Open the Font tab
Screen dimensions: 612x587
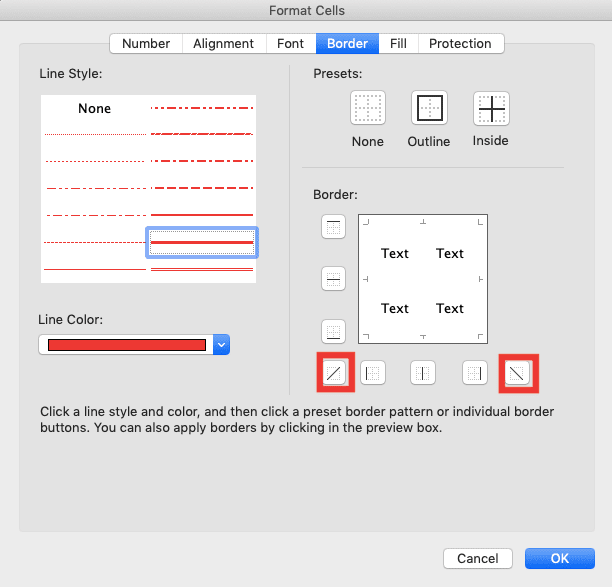coord(290,43)
